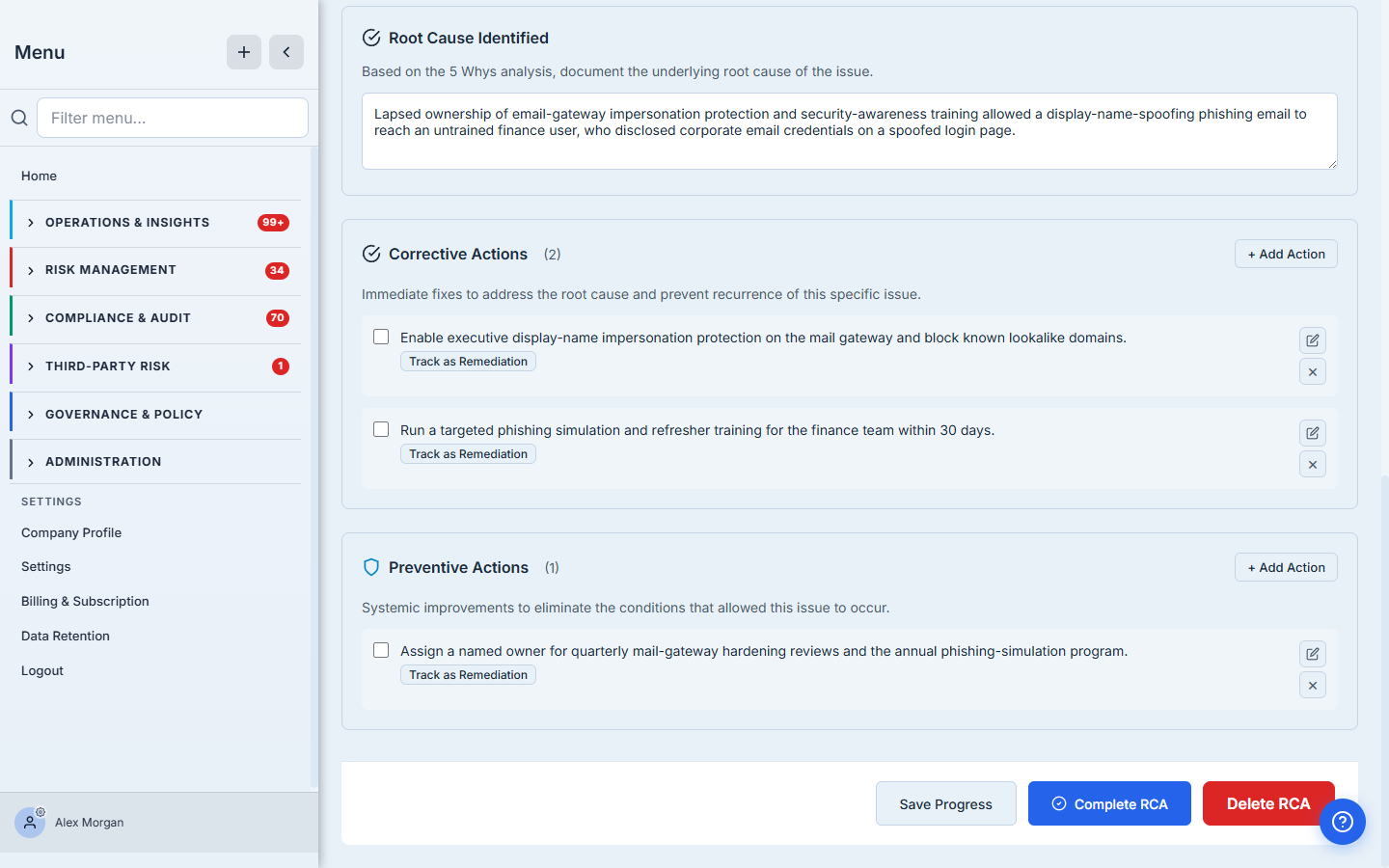1389x868 pixels.
Task: Track phishing simulation action as remediation
Action: [x=468, y=454]
